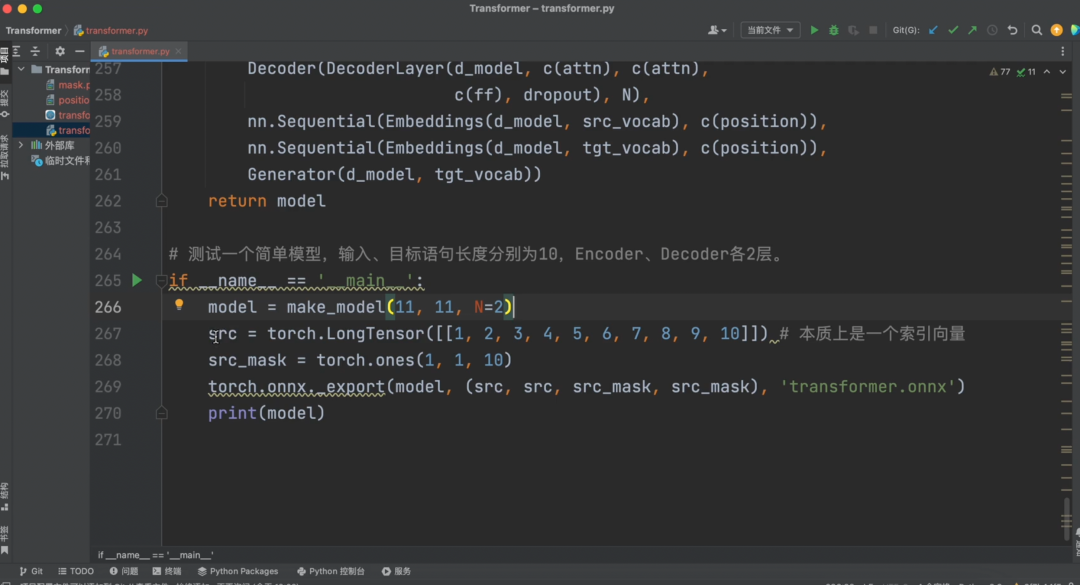This screenshot has width=1080, height=585.
Task: Toggle the 结构 structure side tab
Action: tap(5, 496)
